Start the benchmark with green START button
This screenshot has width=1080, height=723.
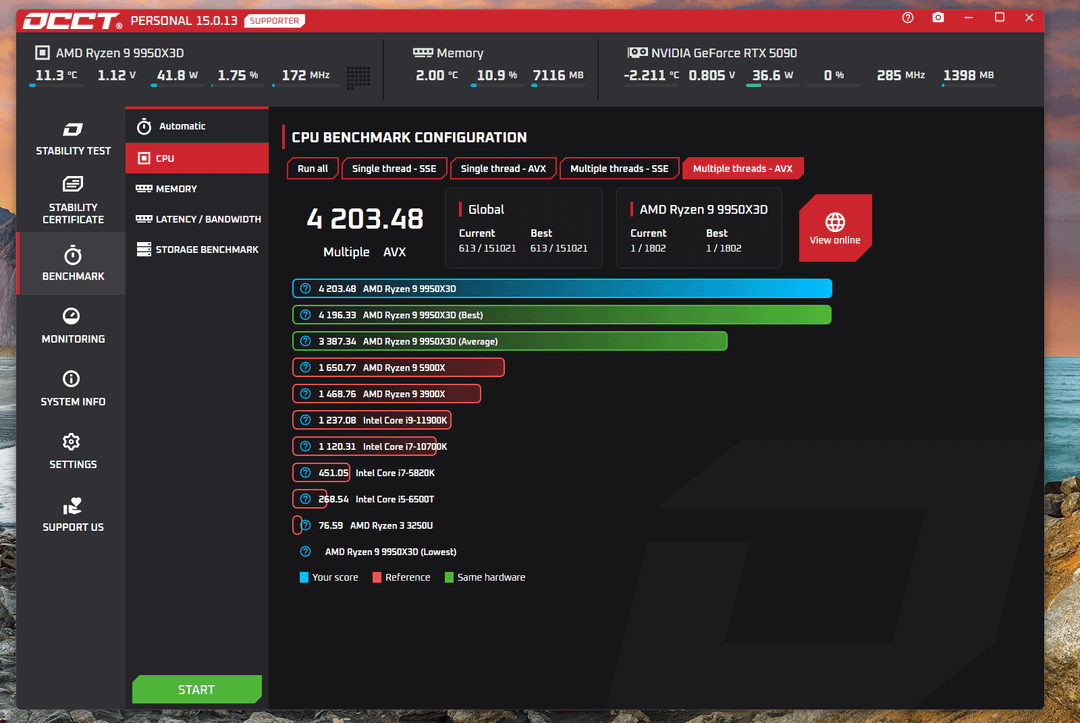(x=197, y=689)
